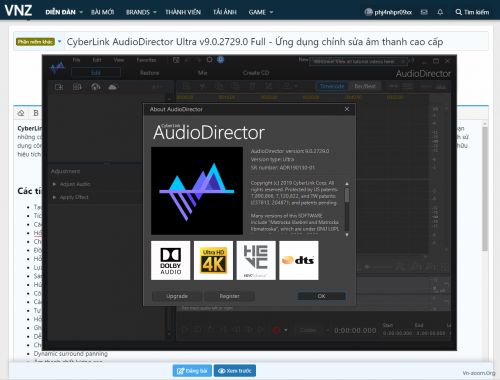Expand the GAME dropdown menu
This screenshot has height=380, width=500.
[x=261, y=12]
